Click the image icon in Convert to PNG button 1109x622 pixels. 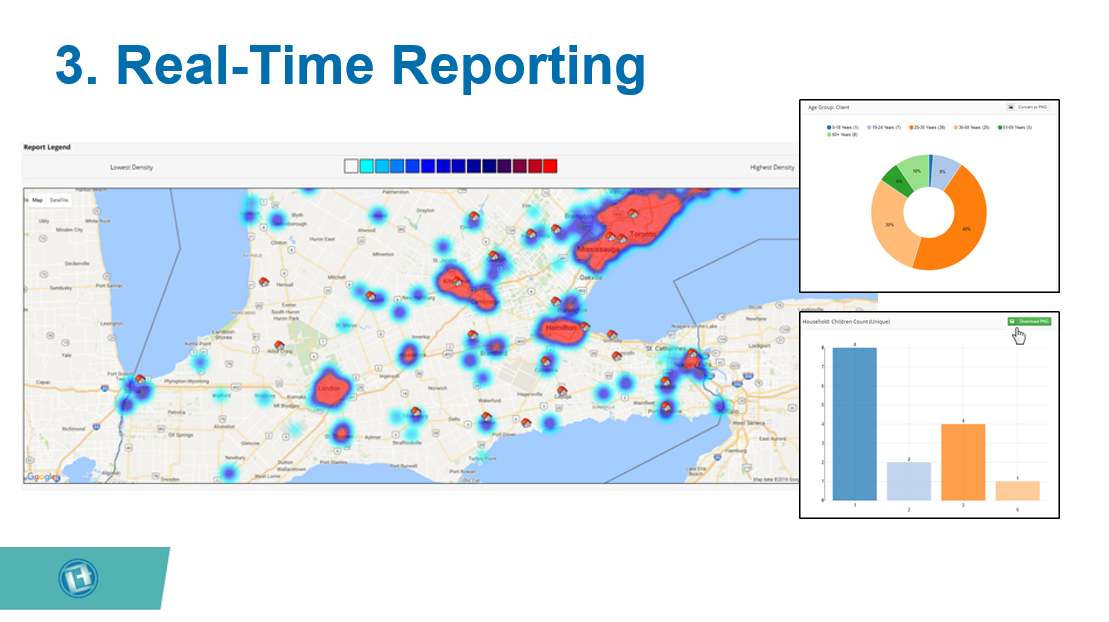click(1010, 106)
